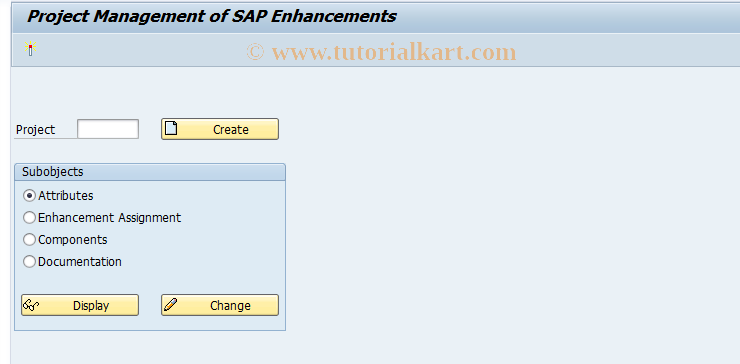Pick the Documentation radio button

(29, 262)
